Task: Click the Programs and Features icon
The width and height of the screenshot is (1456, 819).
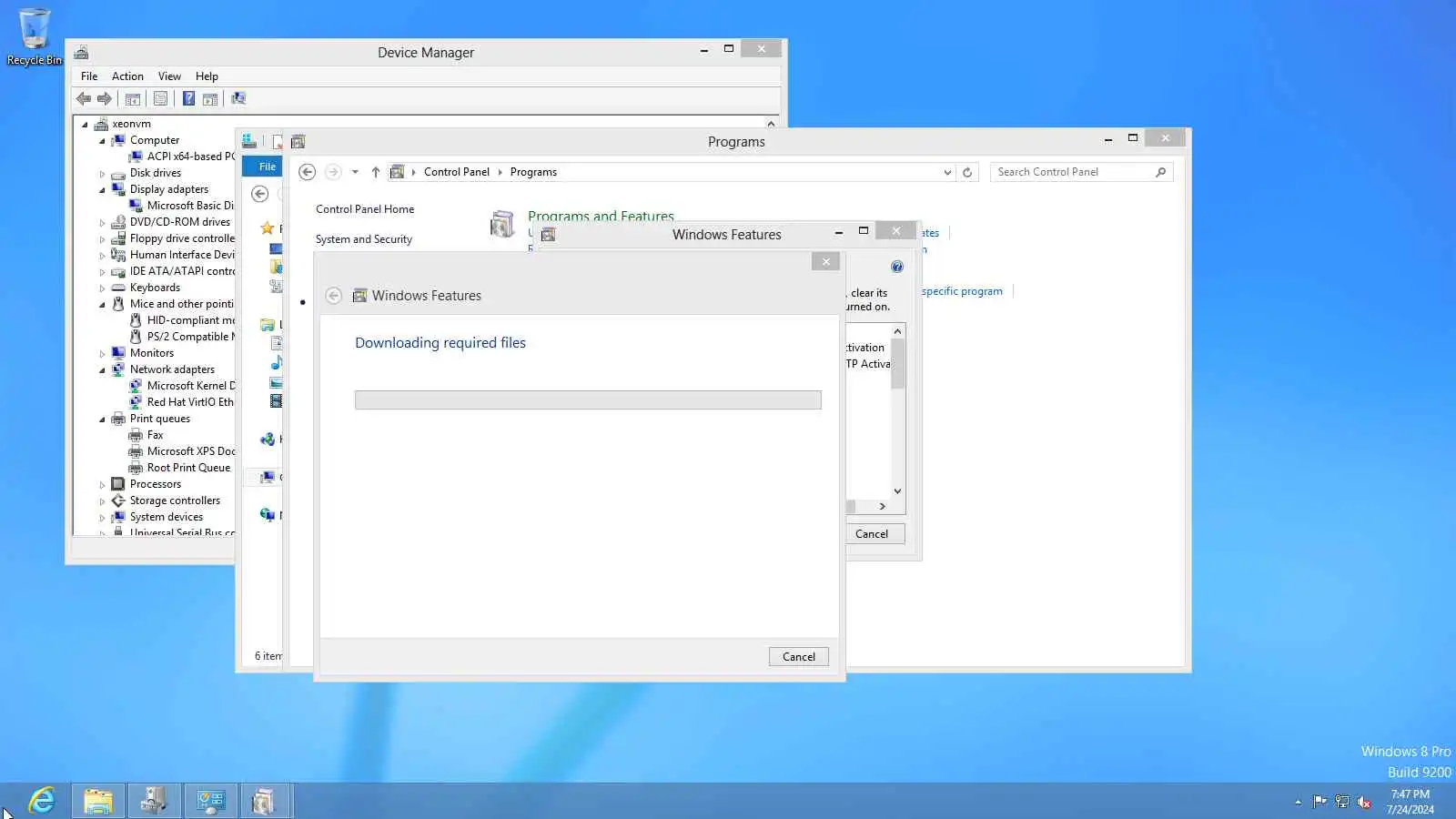Action: point(502,224)
